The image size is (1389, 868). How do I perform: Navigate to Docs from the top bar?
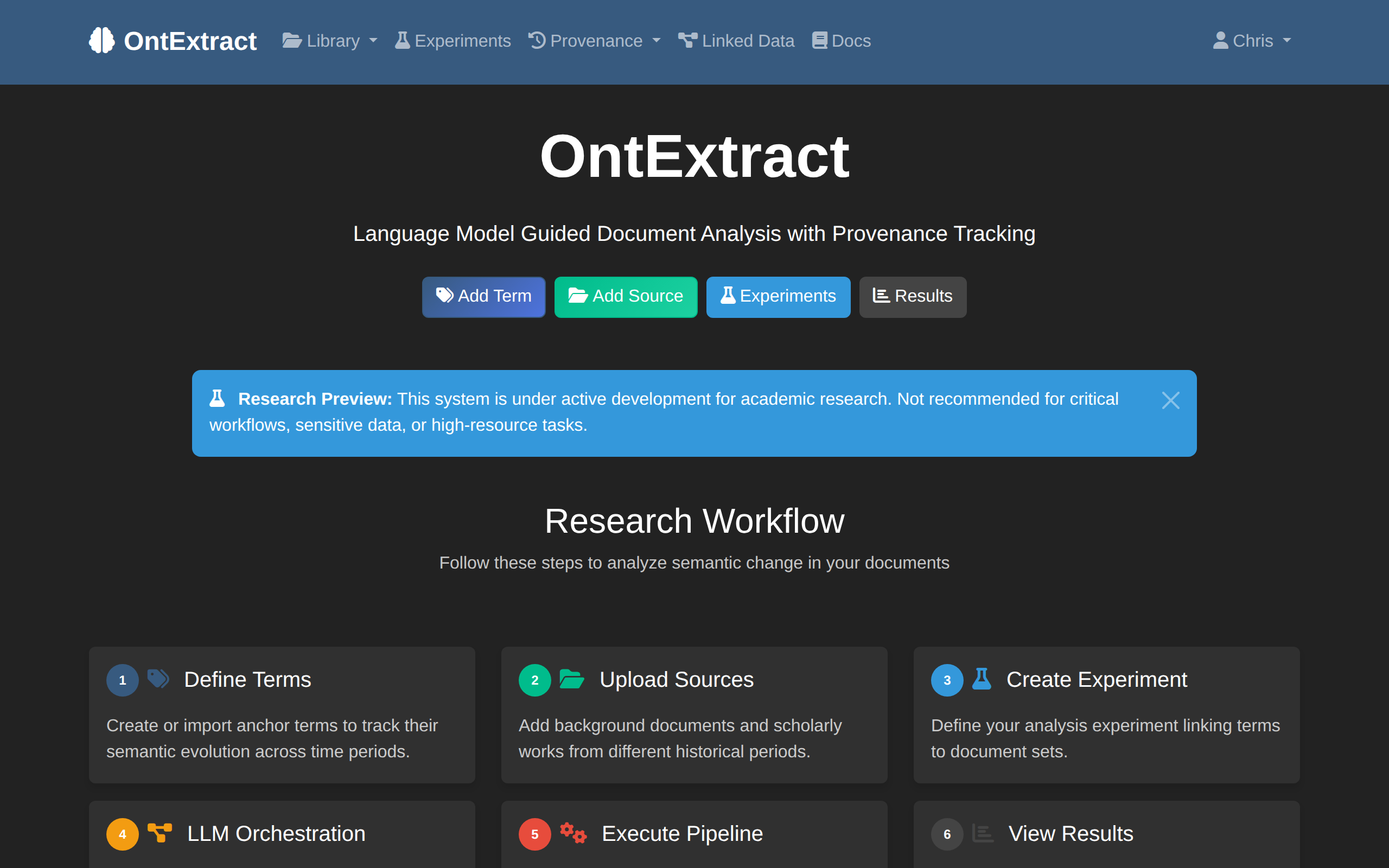[x=841, y=40]
